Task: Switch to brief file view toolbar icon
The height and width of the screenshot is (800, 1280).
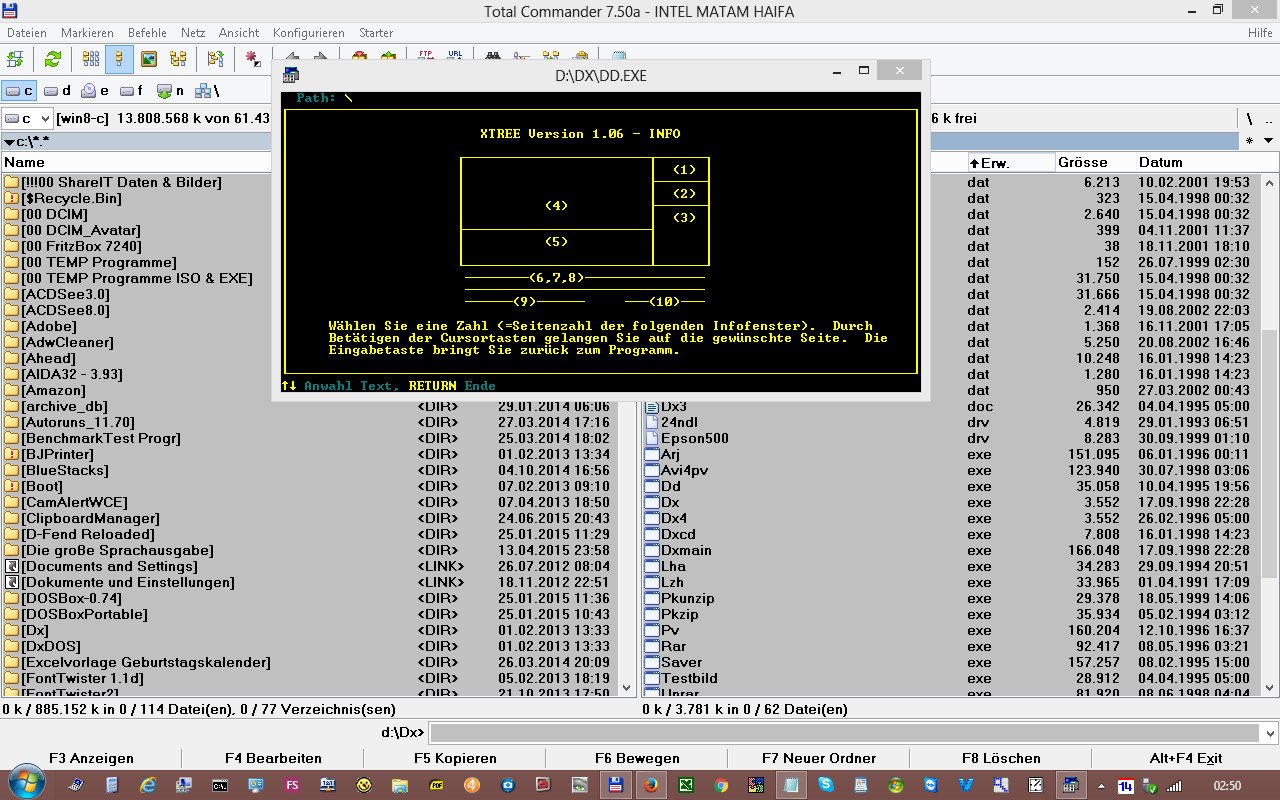Action: [x=91, y=59]
